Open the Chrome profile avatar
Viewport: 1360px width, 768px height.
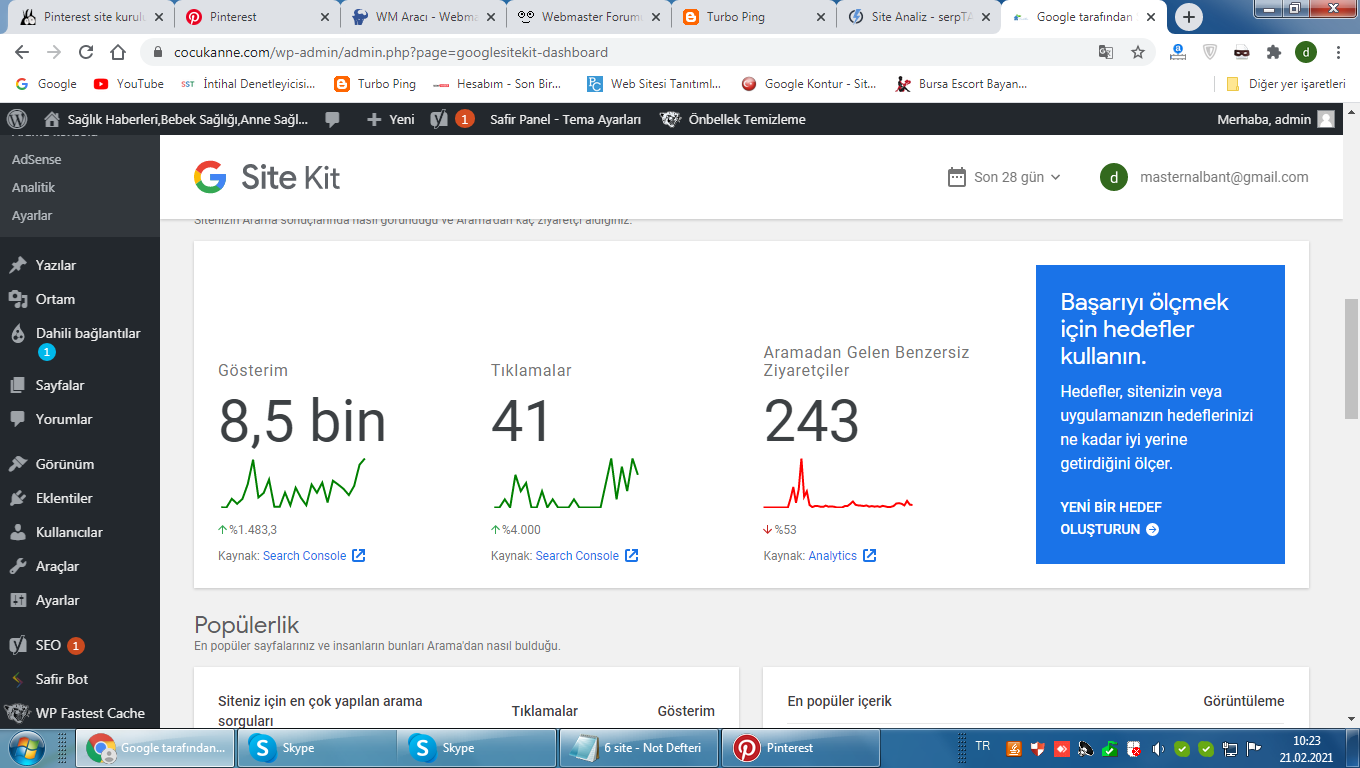[x=1306, y=52]
